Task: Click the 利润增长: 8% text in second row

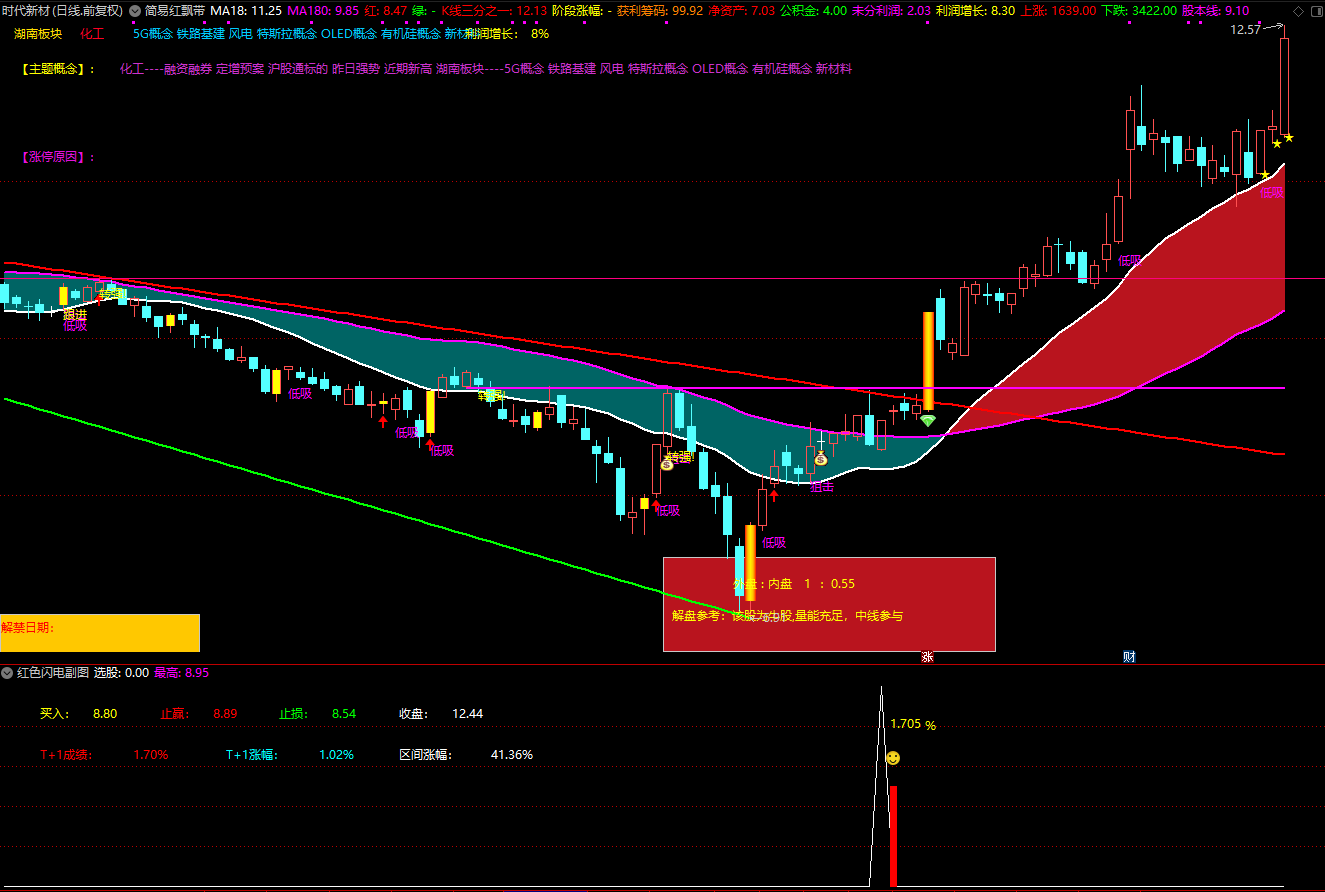Action: click(507, 33)
